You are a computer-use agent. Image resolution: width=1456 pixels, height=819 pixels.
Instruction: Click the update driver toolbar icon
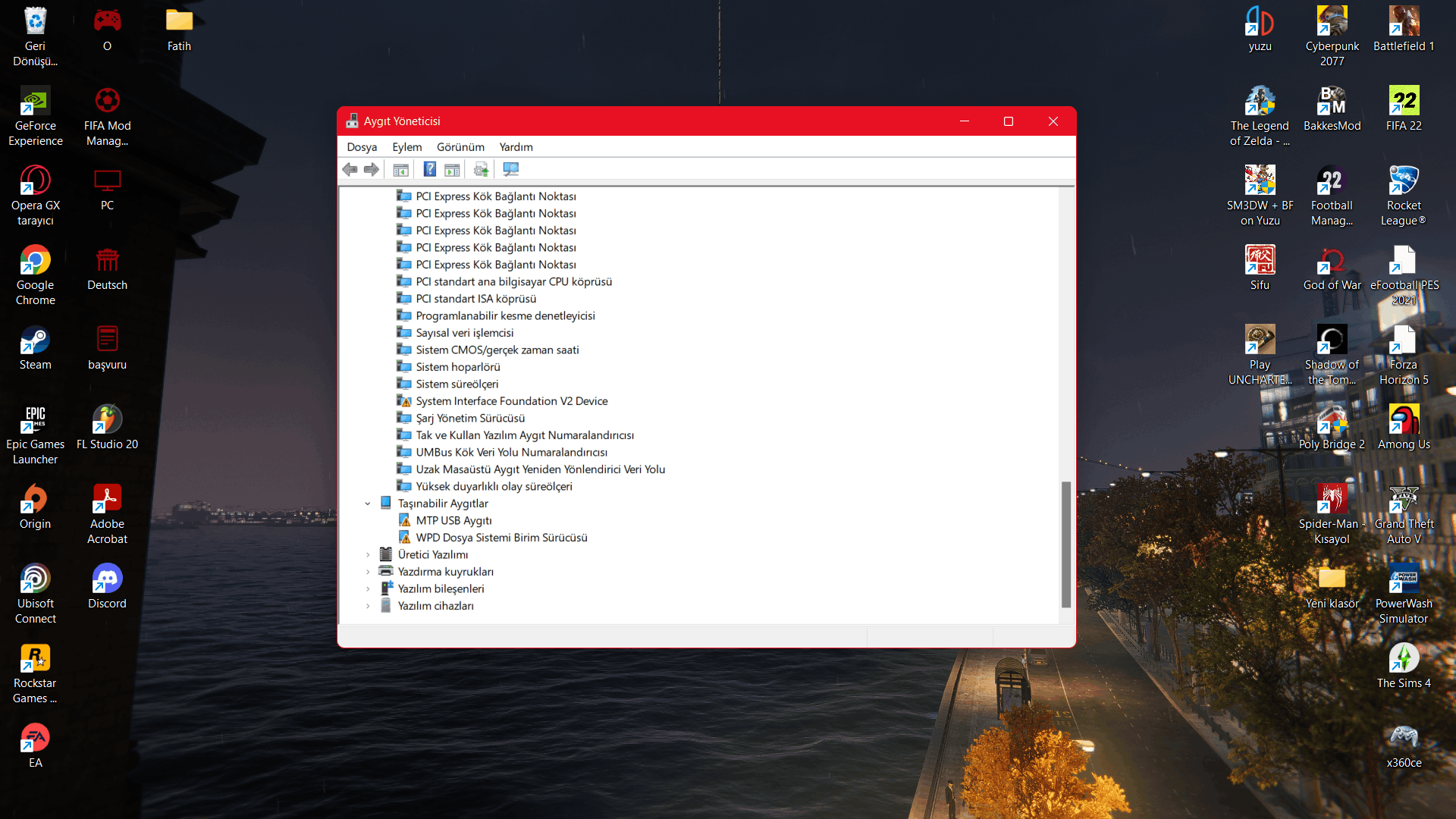point(481,170)
